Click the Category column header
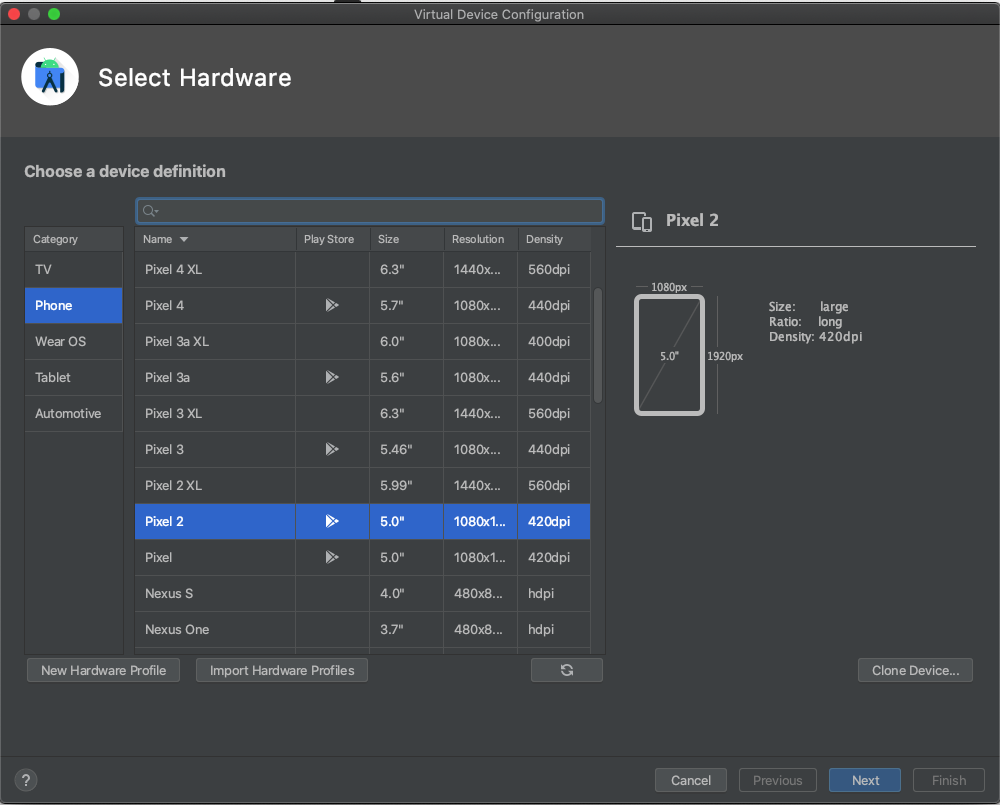This screenshot has height=805, width=1000. 73,239
